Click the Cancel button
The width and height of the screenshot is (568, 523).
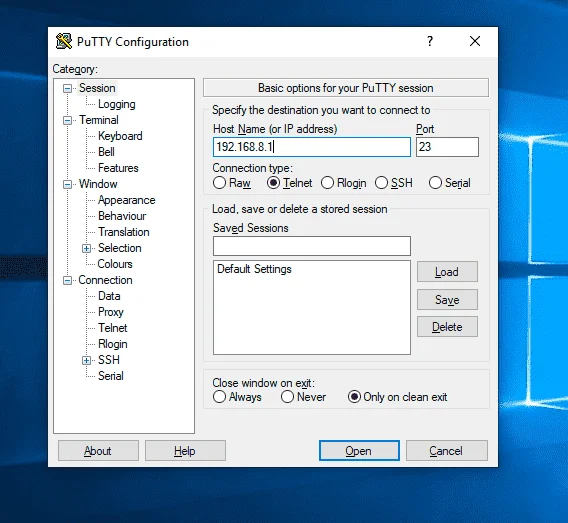tap(447, 451)
